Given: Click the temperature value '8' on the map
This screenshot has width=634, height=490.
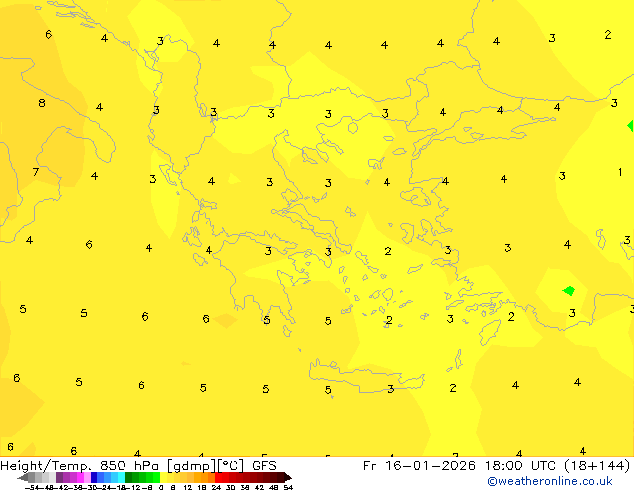Looking at the screenshot, I should click(42, 103).
